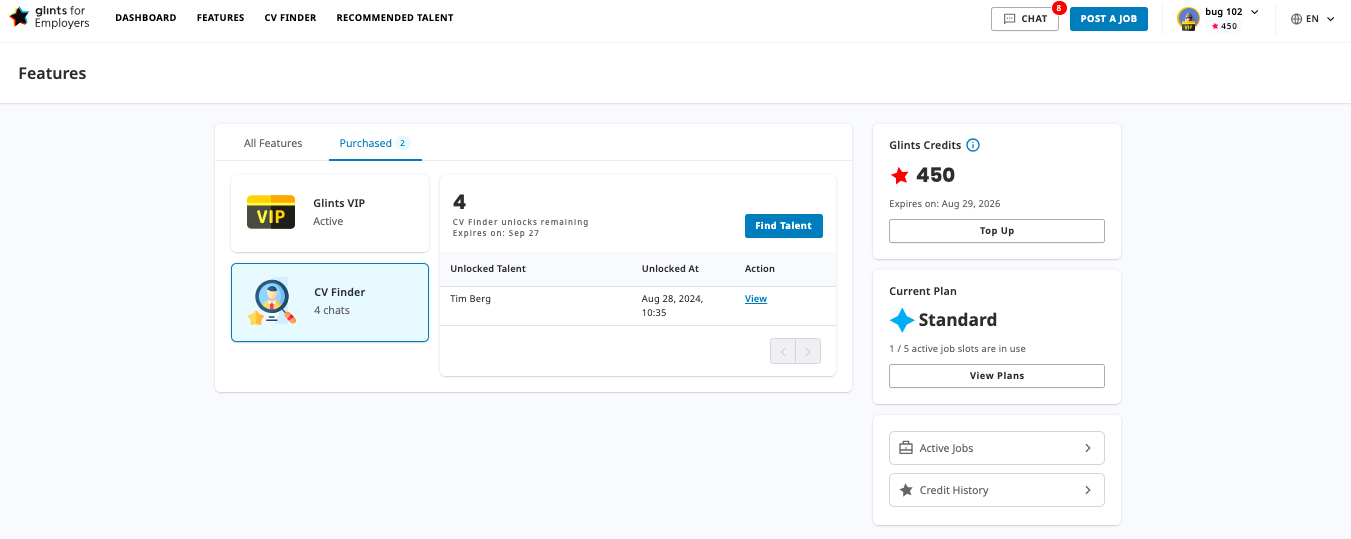Expand Active Jobs chevron arrow
1351x539 pixels.
tap(1088, 448)
